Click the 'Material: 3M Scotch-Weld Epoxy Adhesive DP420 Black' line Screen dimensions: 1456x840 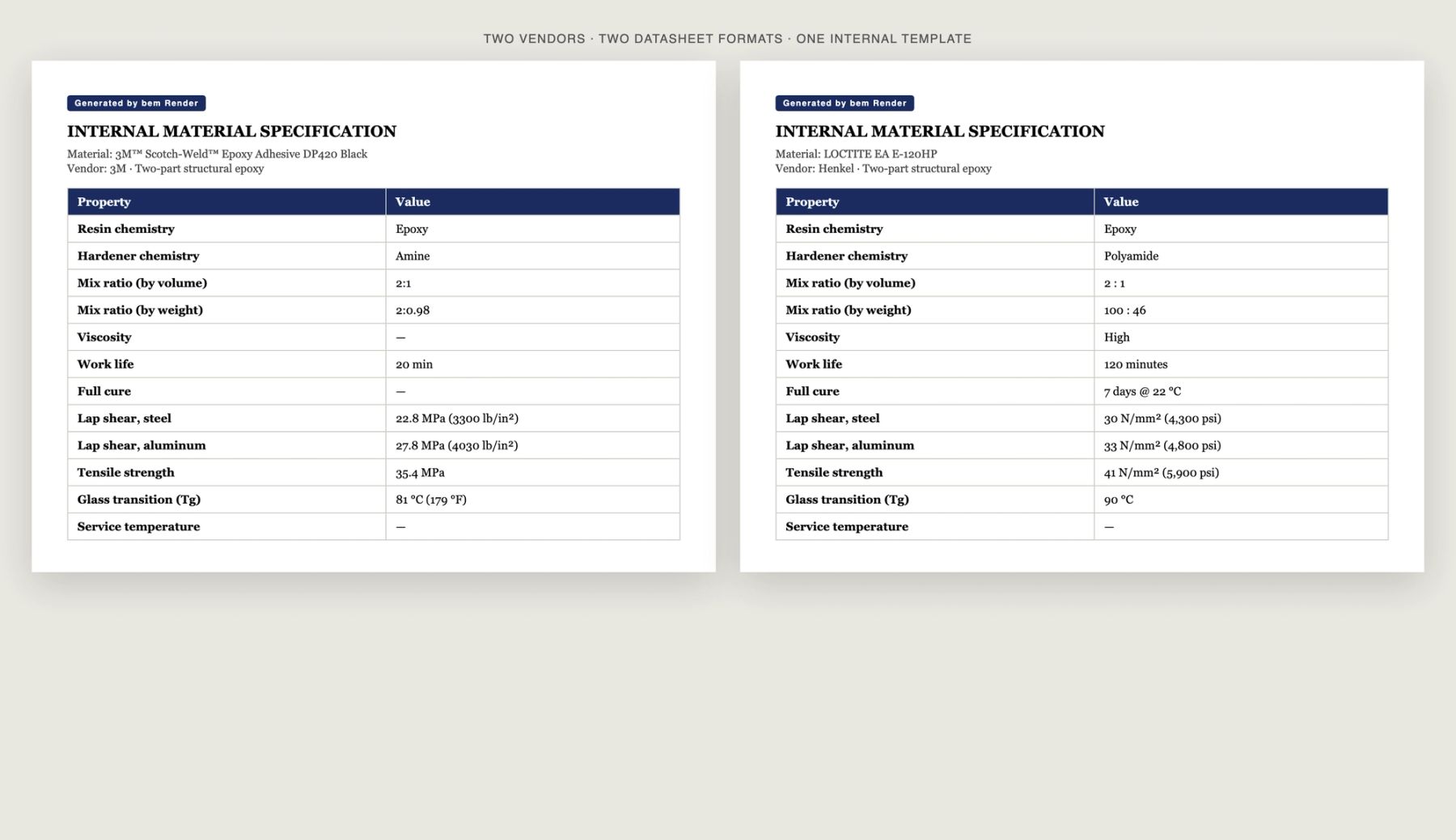pyautogui.click(x=217, y=154)
